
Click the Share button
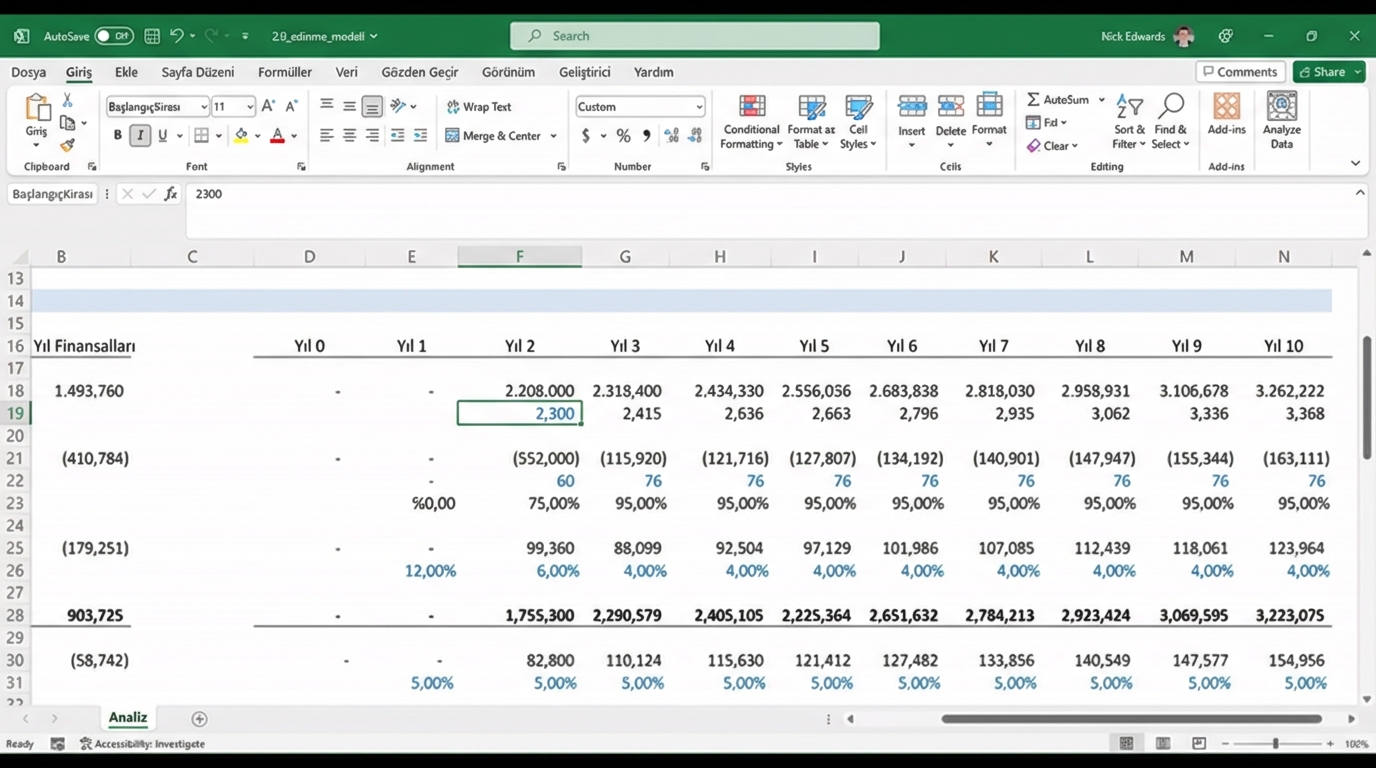(x=1321, y=72)
